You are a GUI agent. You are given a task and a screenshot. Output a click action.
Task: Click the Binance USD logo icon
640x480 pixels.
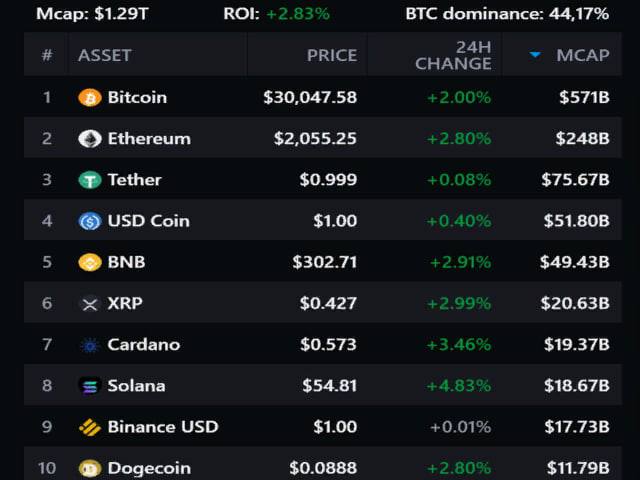point(90,427)
